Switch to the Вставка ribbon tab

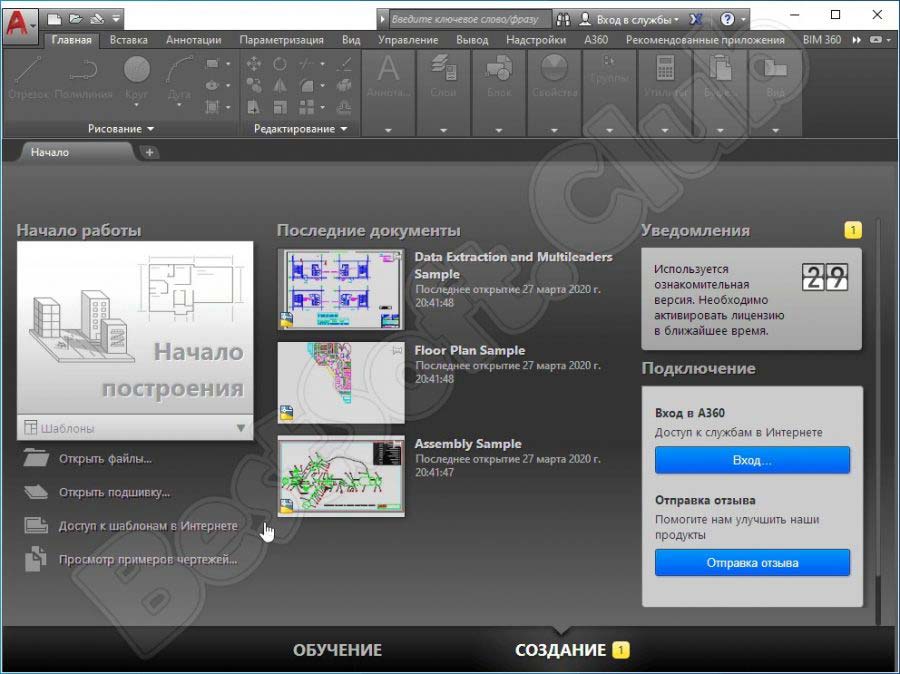[129, 40]
